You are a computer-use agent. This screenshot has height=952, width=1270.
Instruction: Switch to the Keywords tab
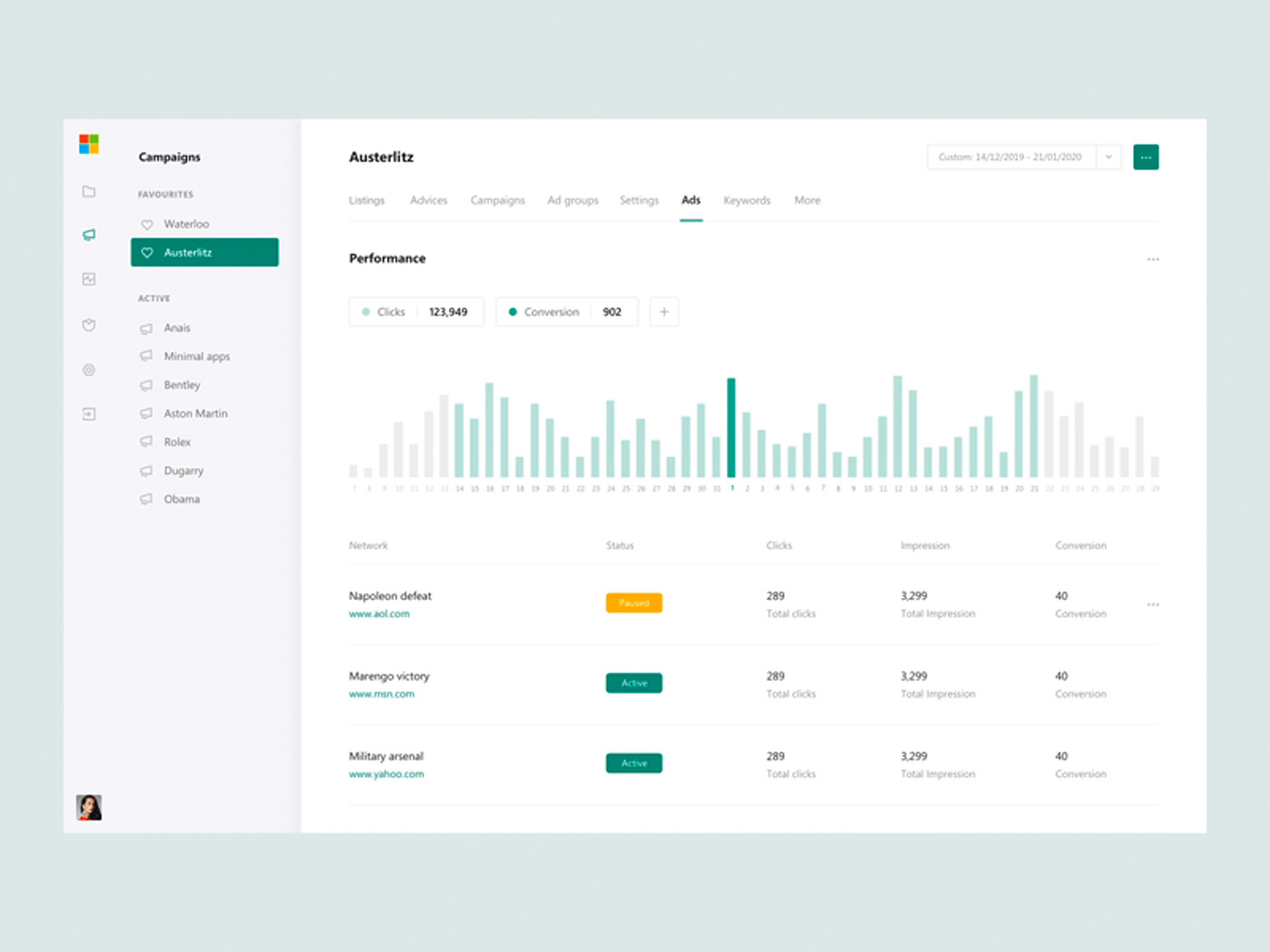747,200
